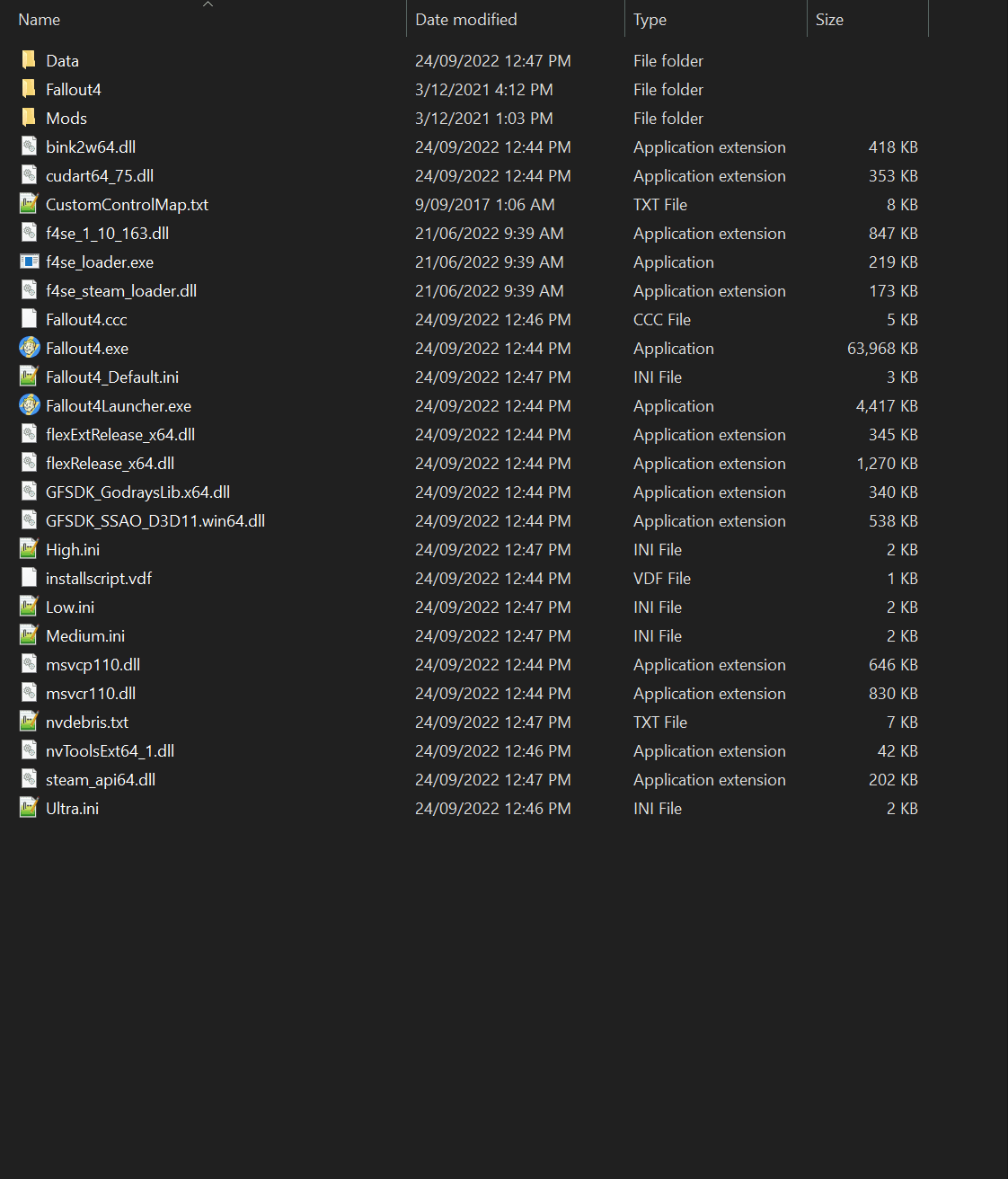Sort by the Date modified column header

465,20
